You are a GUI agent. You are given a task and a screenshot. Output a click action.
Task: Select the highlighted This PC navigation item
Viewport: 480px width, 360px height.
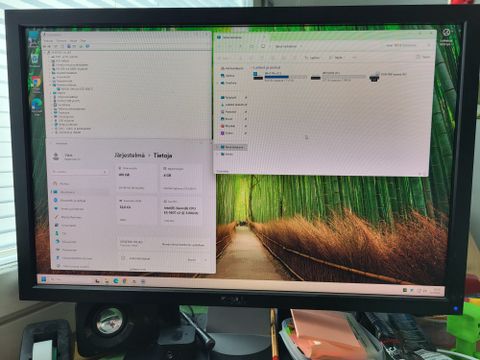pos(232,147)
